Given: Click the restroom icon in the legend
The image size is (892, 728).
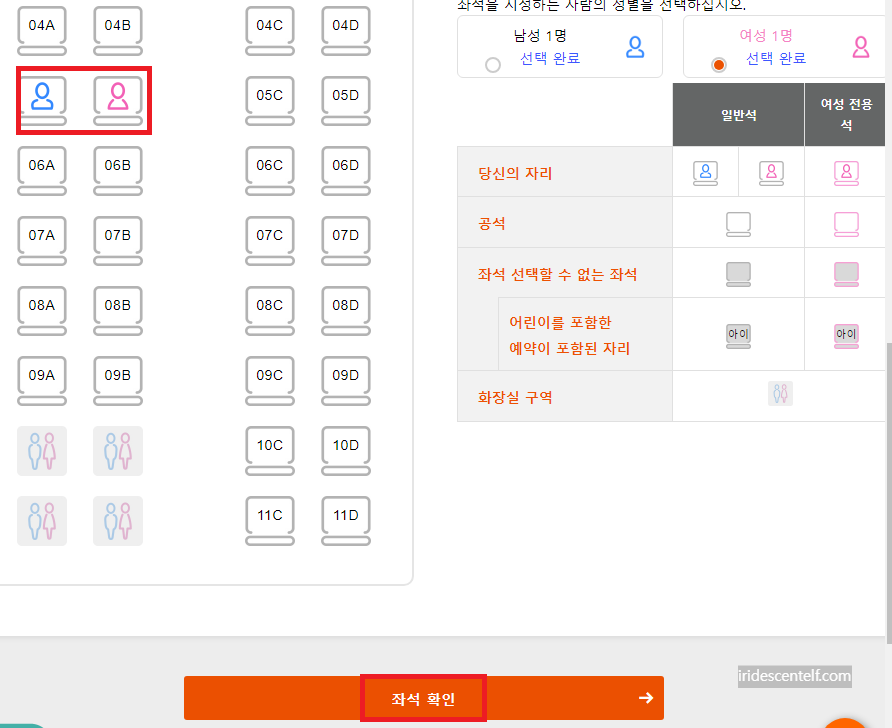Looking at the screenshot, I should tap(780, 394).
